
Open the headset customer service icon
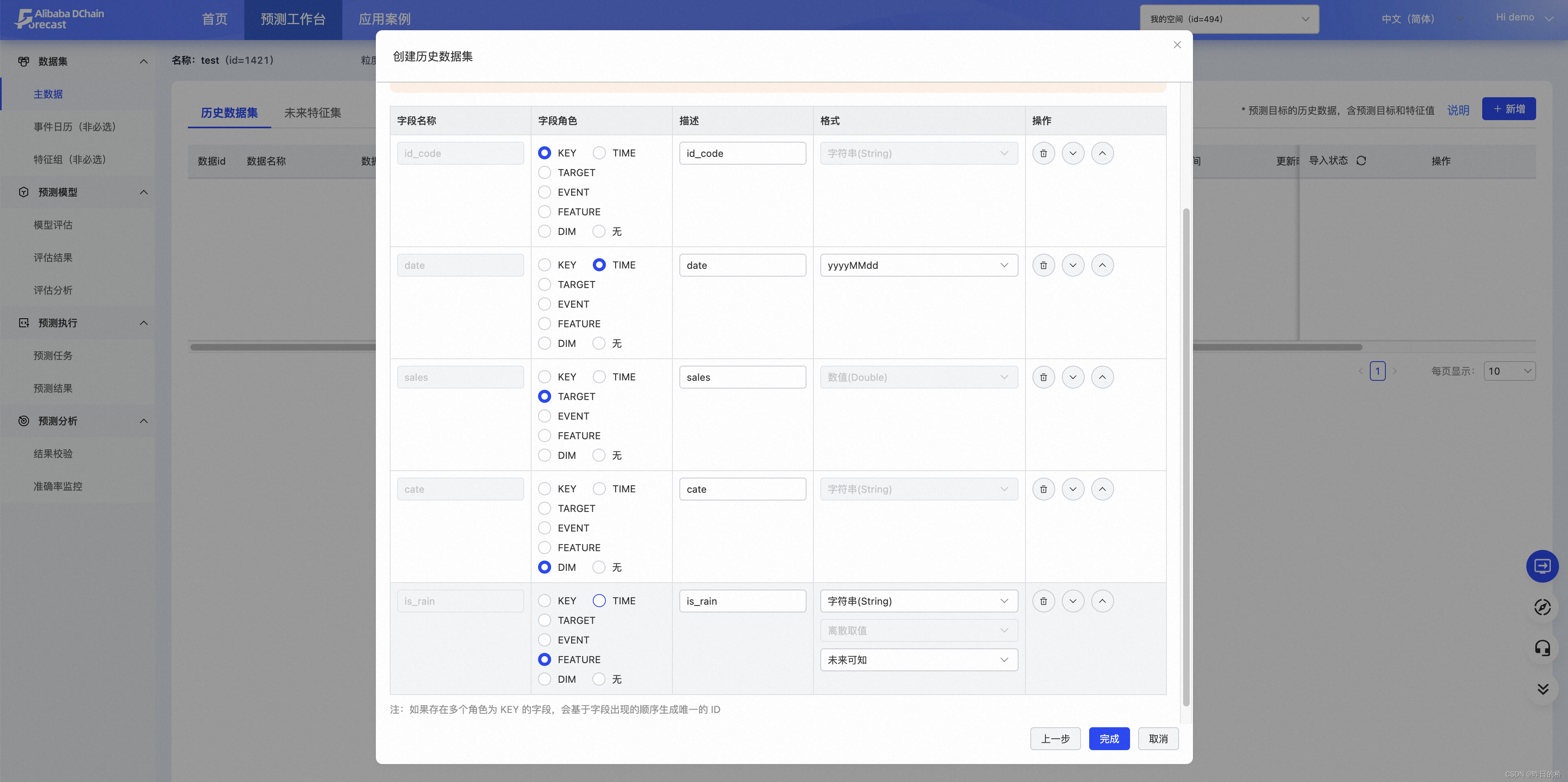click(x=1542, y=648)
